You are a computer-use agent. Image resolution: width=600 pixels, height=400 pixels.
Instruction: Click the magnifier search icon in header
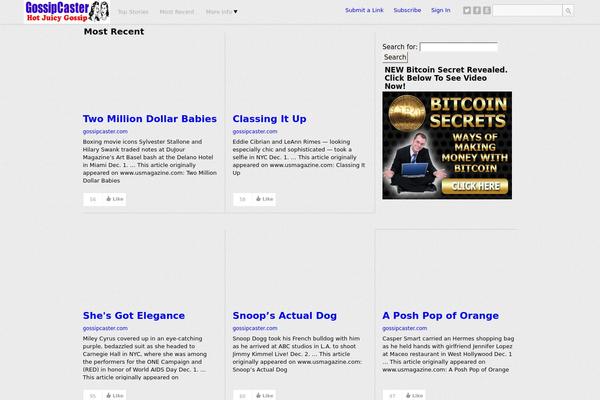click(x=568, y=11)
